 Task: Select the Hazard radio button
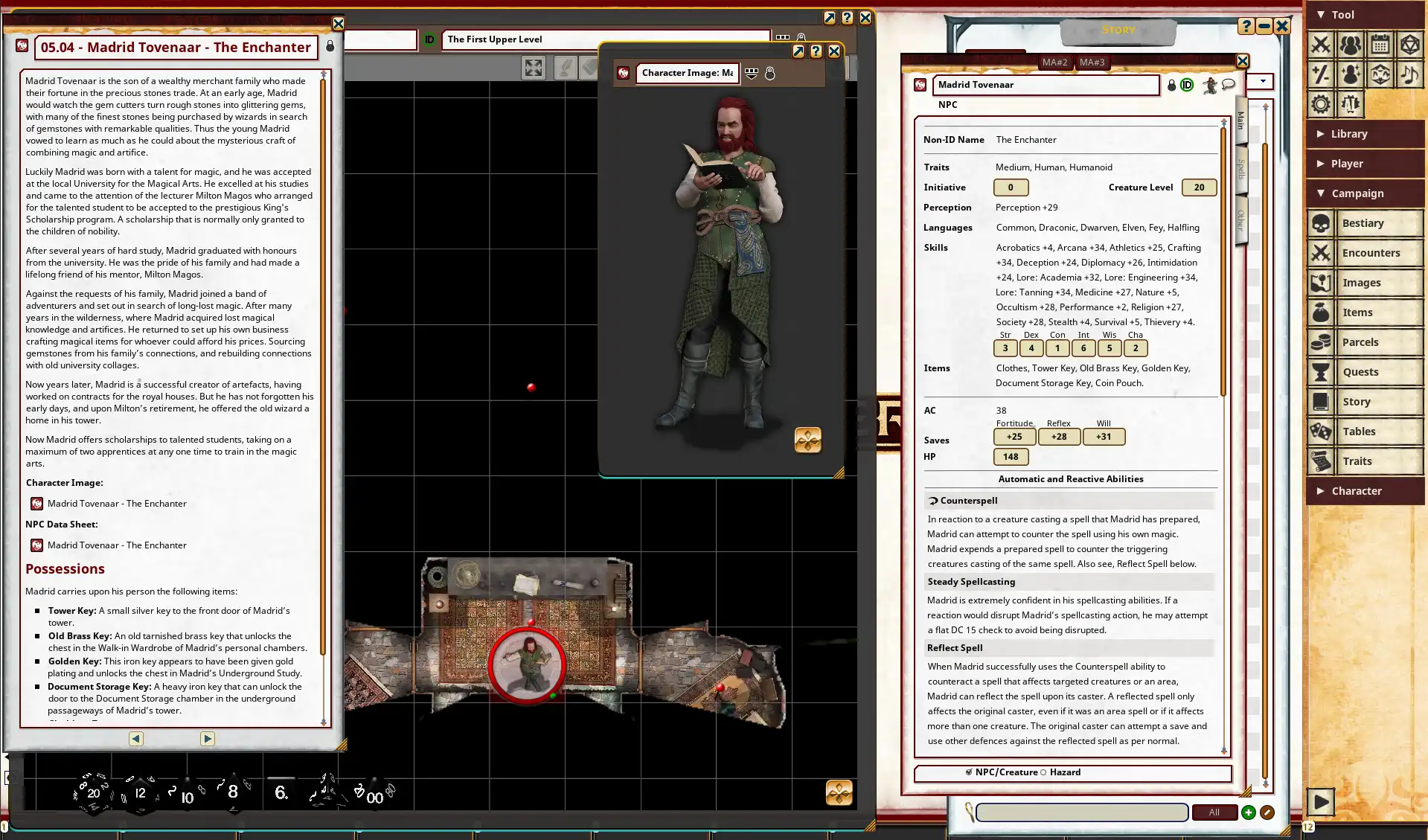[x=1043, y=772]
